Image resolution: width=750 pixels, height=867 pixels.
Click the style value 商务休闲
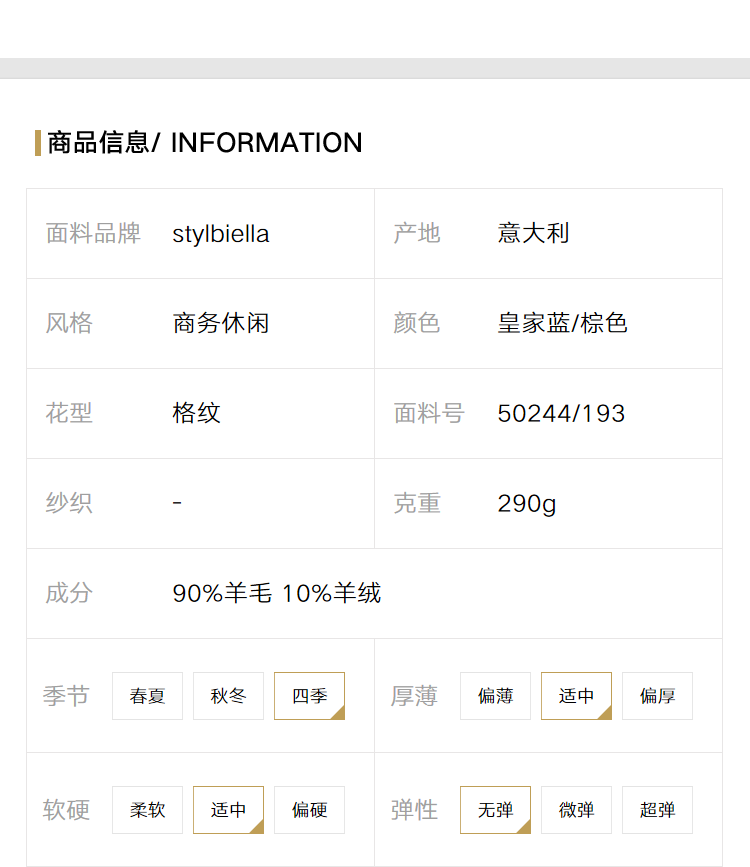point(221,323)
